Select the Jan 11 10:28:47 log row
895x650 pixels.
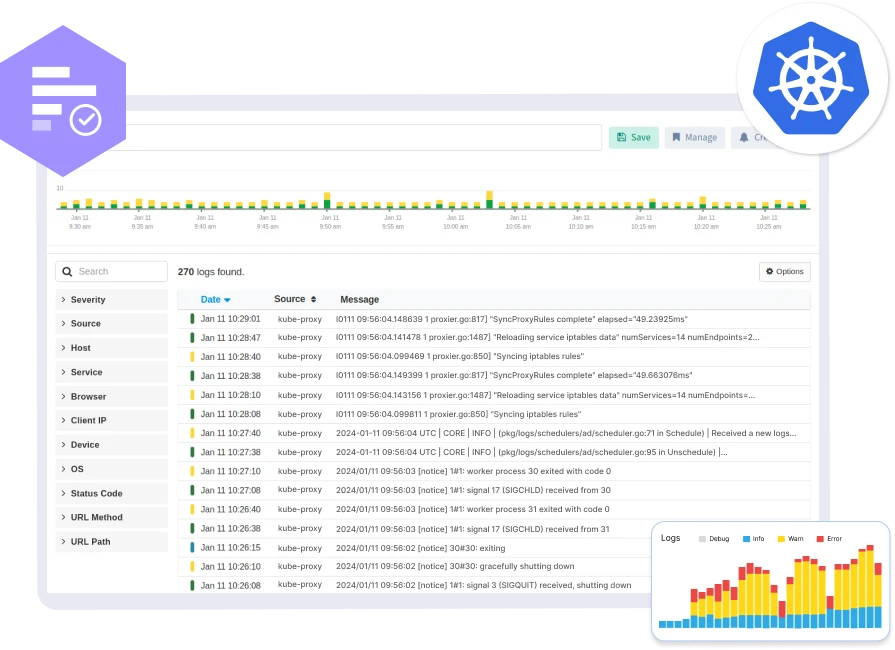tap(494, 338)
